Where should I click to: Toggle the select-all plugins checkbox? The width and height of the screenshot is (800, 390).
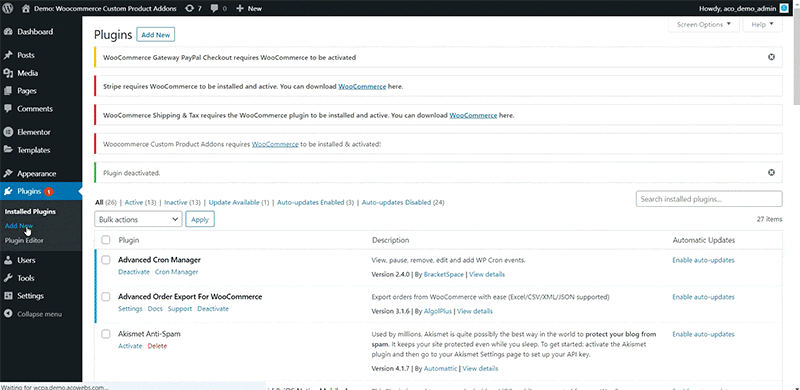point(106,240)
